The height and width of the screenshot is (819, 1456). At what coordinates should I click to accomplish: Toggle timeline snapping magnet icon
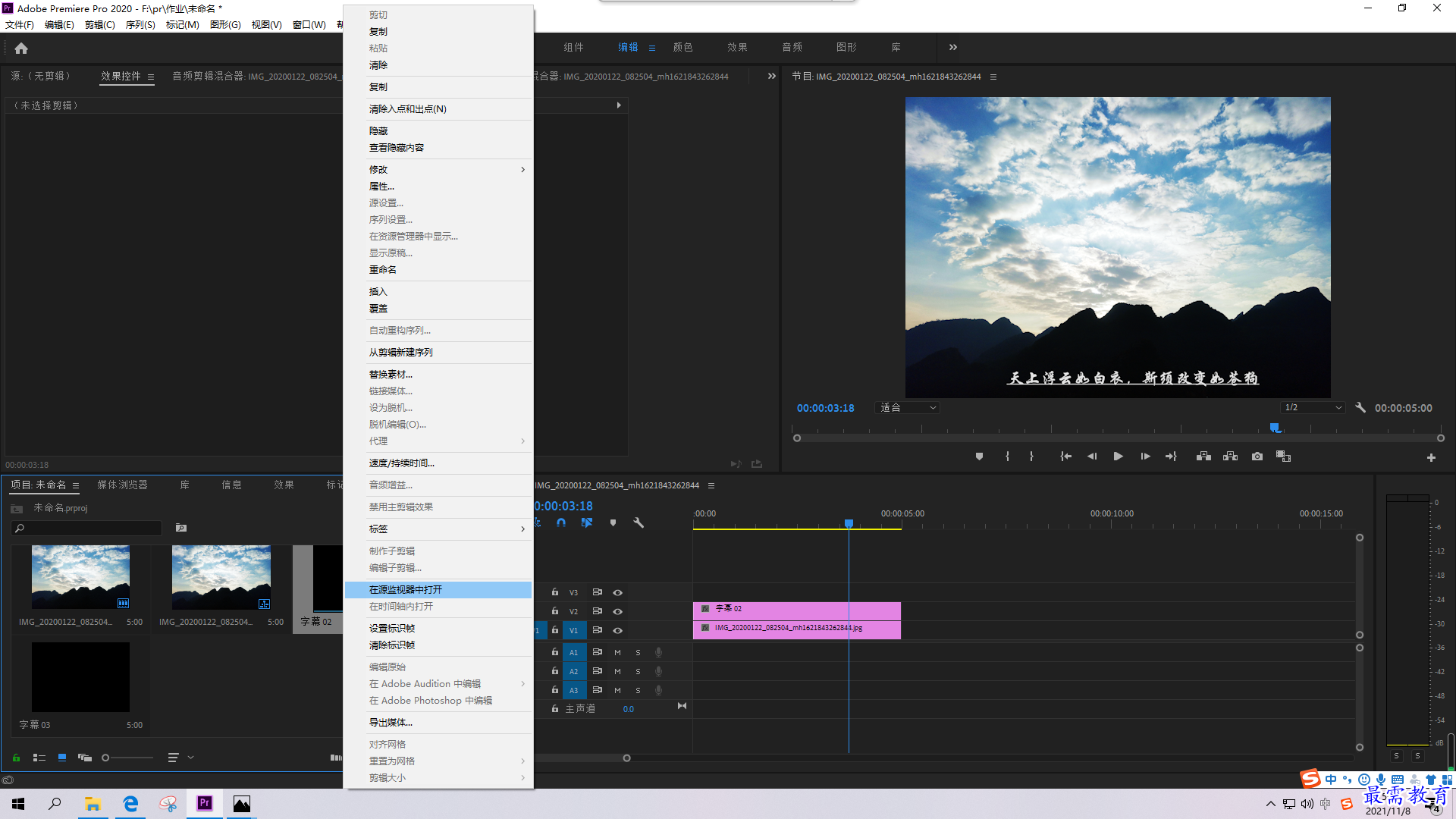click(561, 522)
